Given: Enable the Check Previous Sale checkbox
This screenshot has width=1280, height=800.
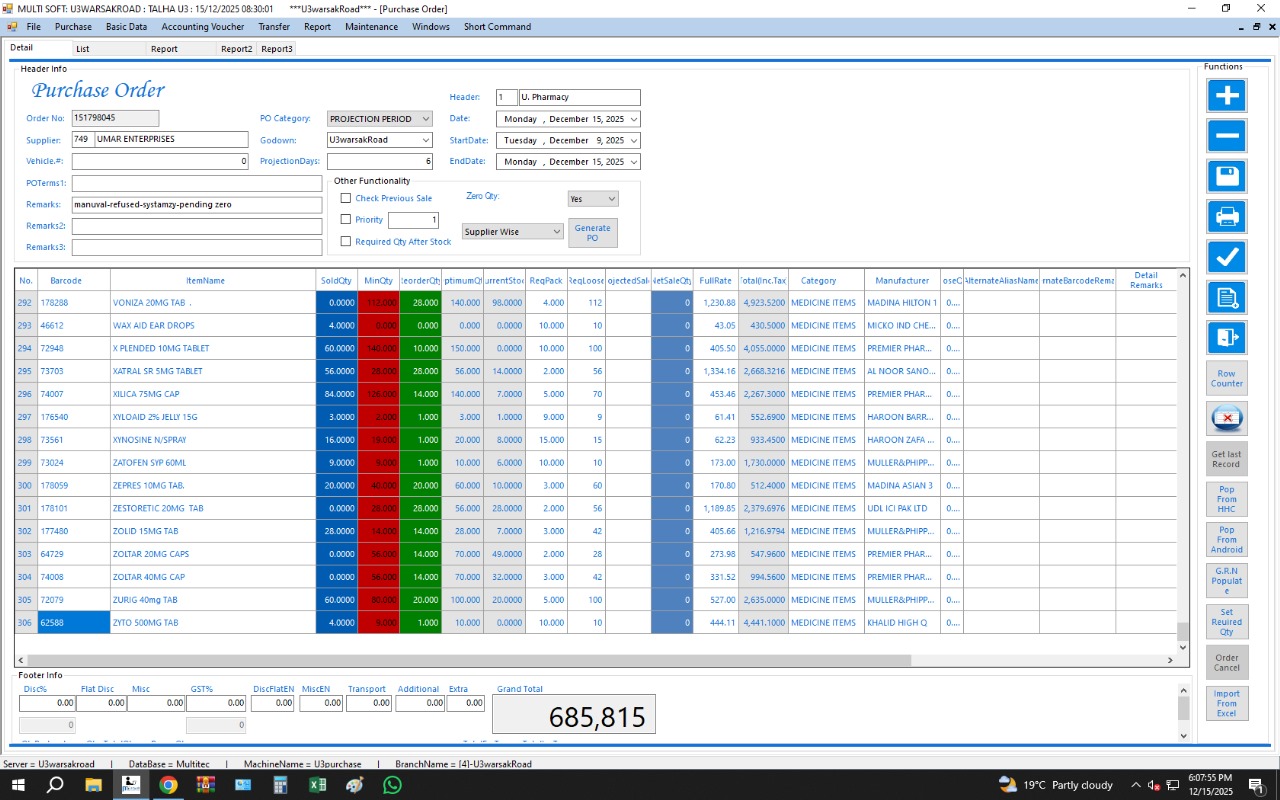Looking at the screenshot, I should (346, 198).
